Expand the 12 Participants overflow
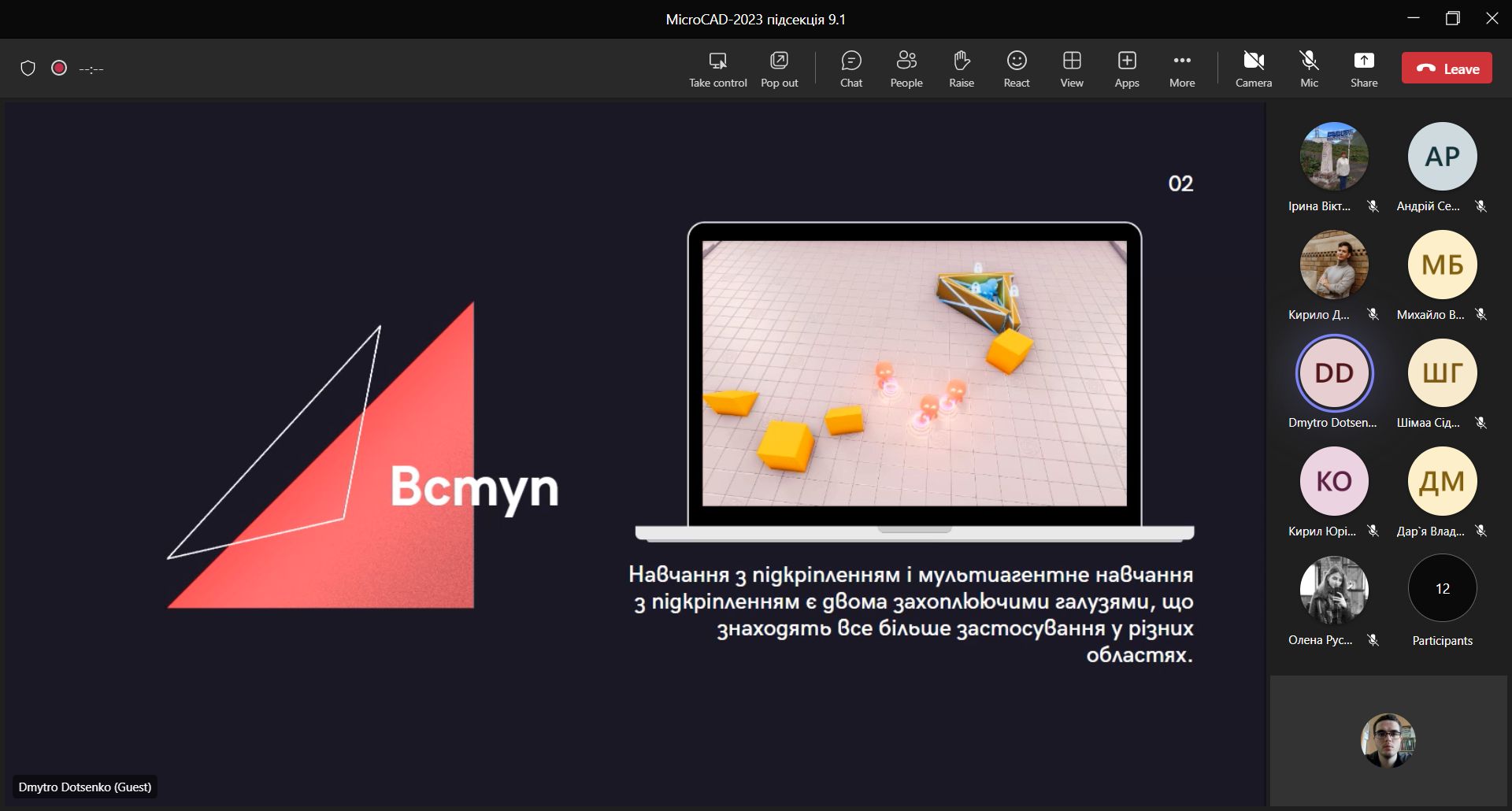This screenshot has height=811, width=1512. point(1442,589)
